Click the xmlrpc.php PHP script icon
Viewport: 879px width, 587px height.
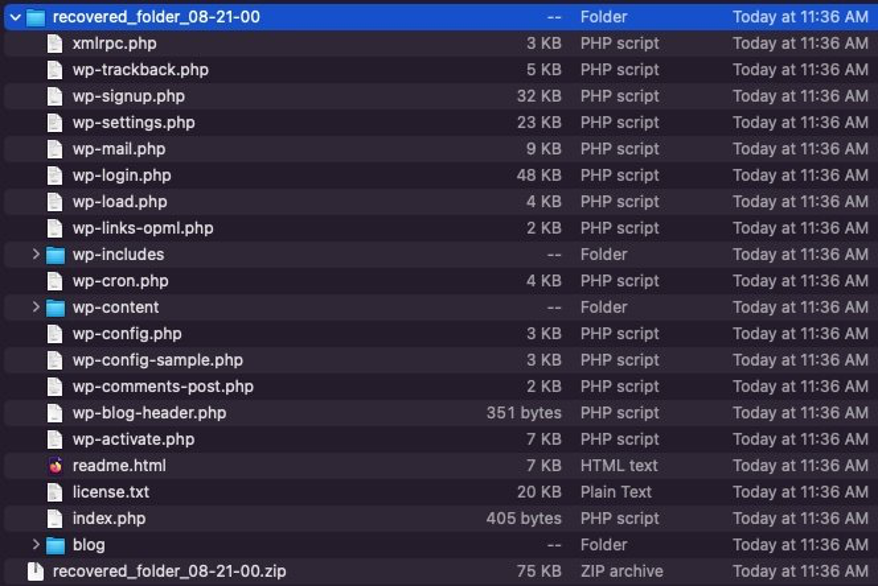click(52, 43)
